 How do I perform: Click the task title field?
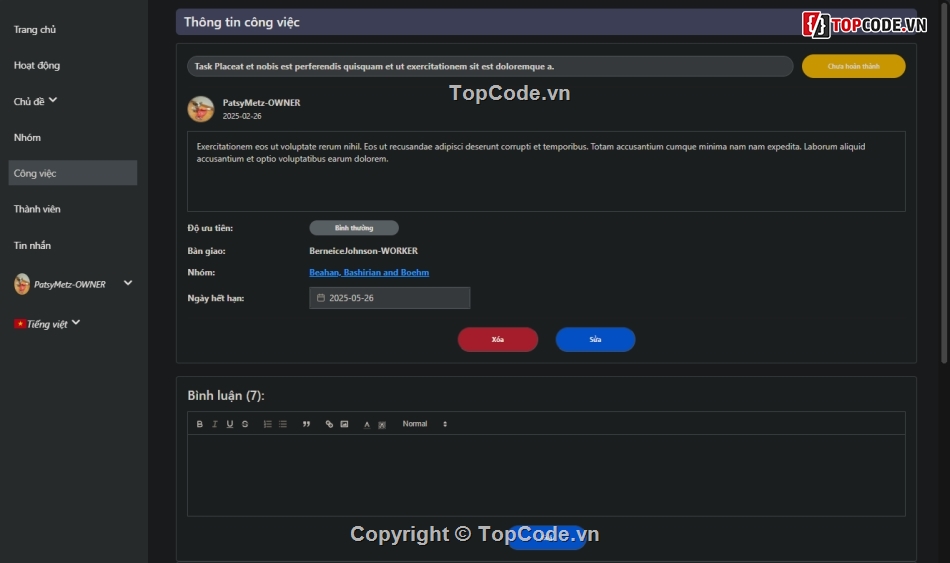pos(490,66)
